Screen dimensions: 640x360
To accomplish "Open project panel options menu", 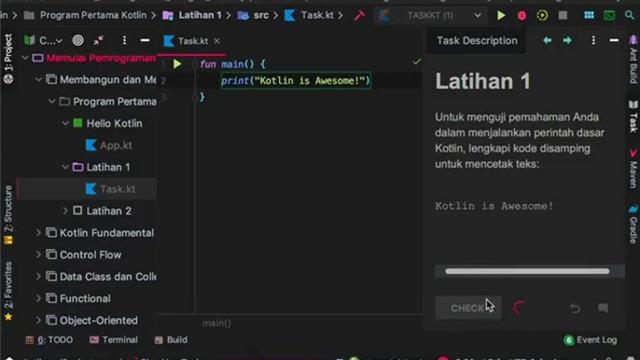I will pyautogui.click(x=124, y=40).
